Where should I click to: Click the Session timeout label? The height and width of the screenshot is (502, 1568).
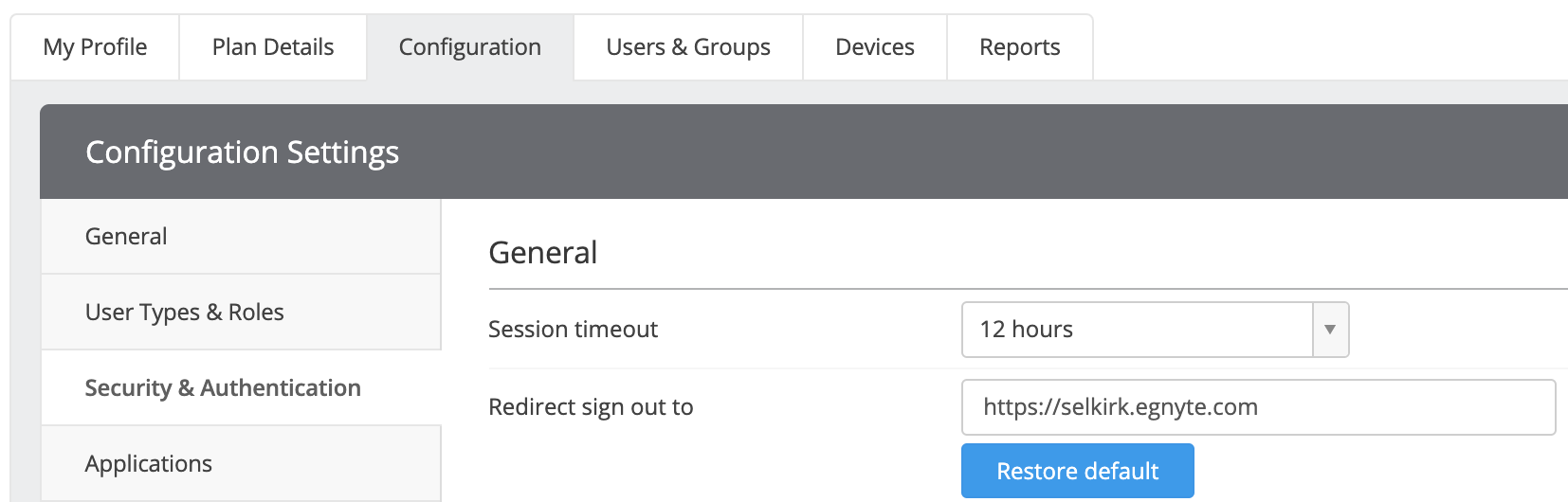click(x=573, y=329)
